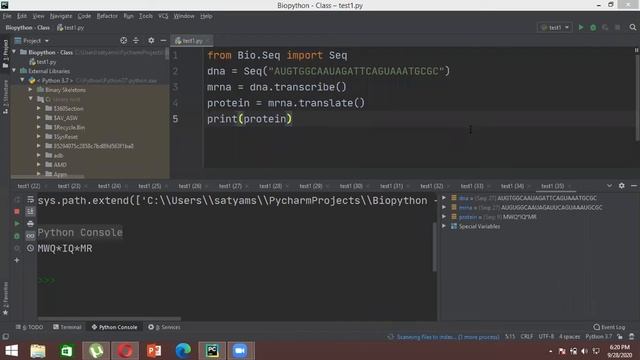Open console history clock icon
The image size is (640, 360).
pyautogui.click(x=30, y=248)
